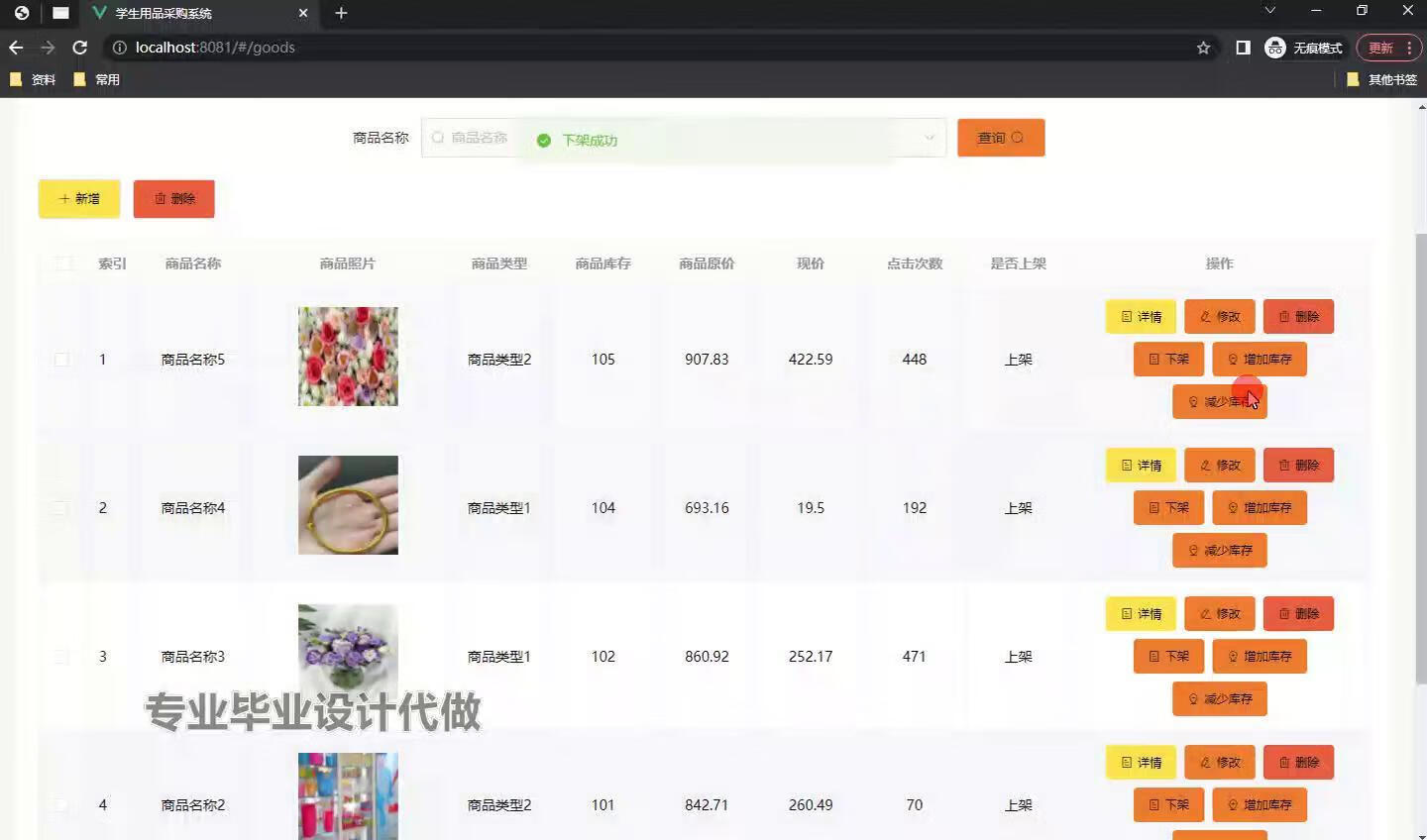Screen dimensions: 1427x840
Task: View 详情 for 商品名称3
Action: (1141, 614)
